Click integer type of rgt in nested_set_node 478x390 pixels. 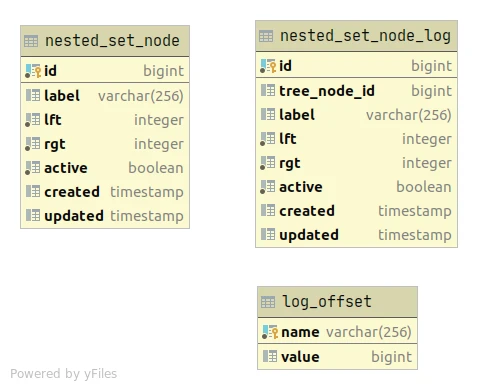159,144
